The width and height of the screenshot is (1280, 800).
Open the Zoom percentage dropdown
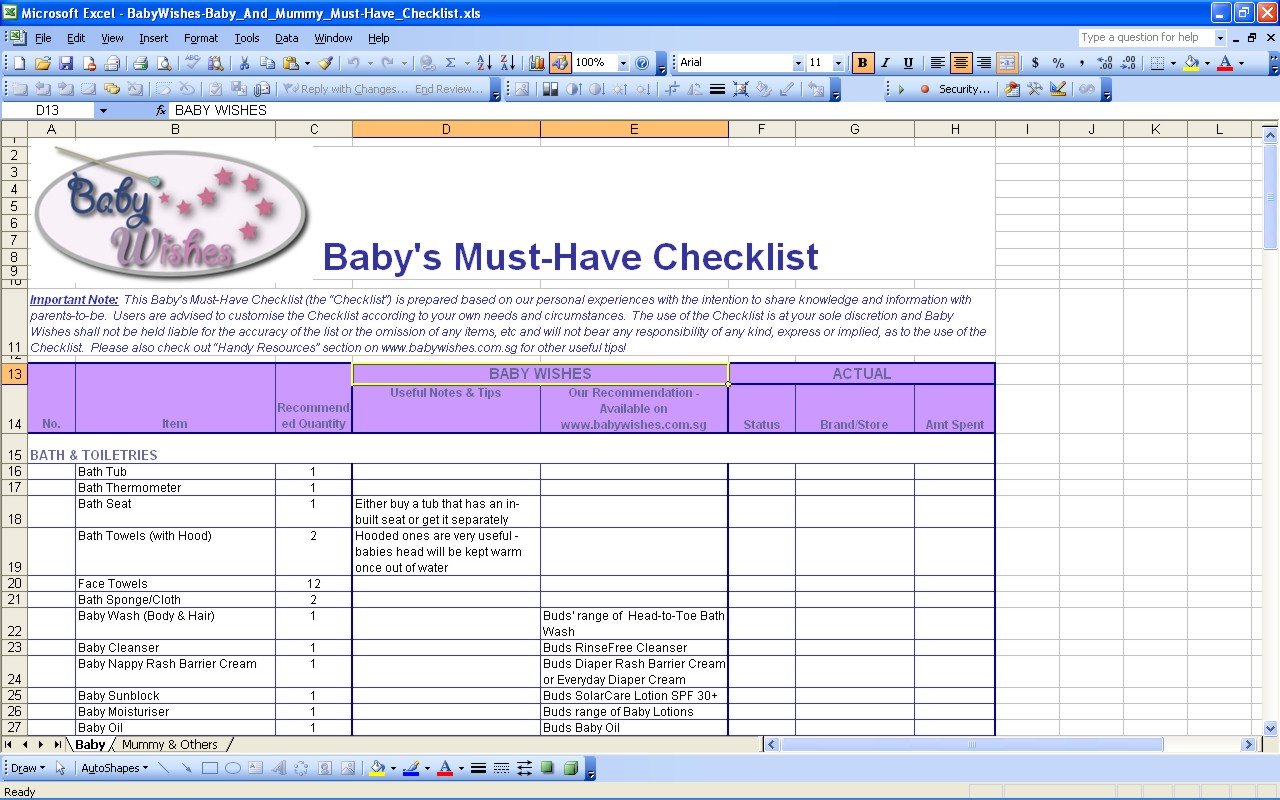pos(623,63)
